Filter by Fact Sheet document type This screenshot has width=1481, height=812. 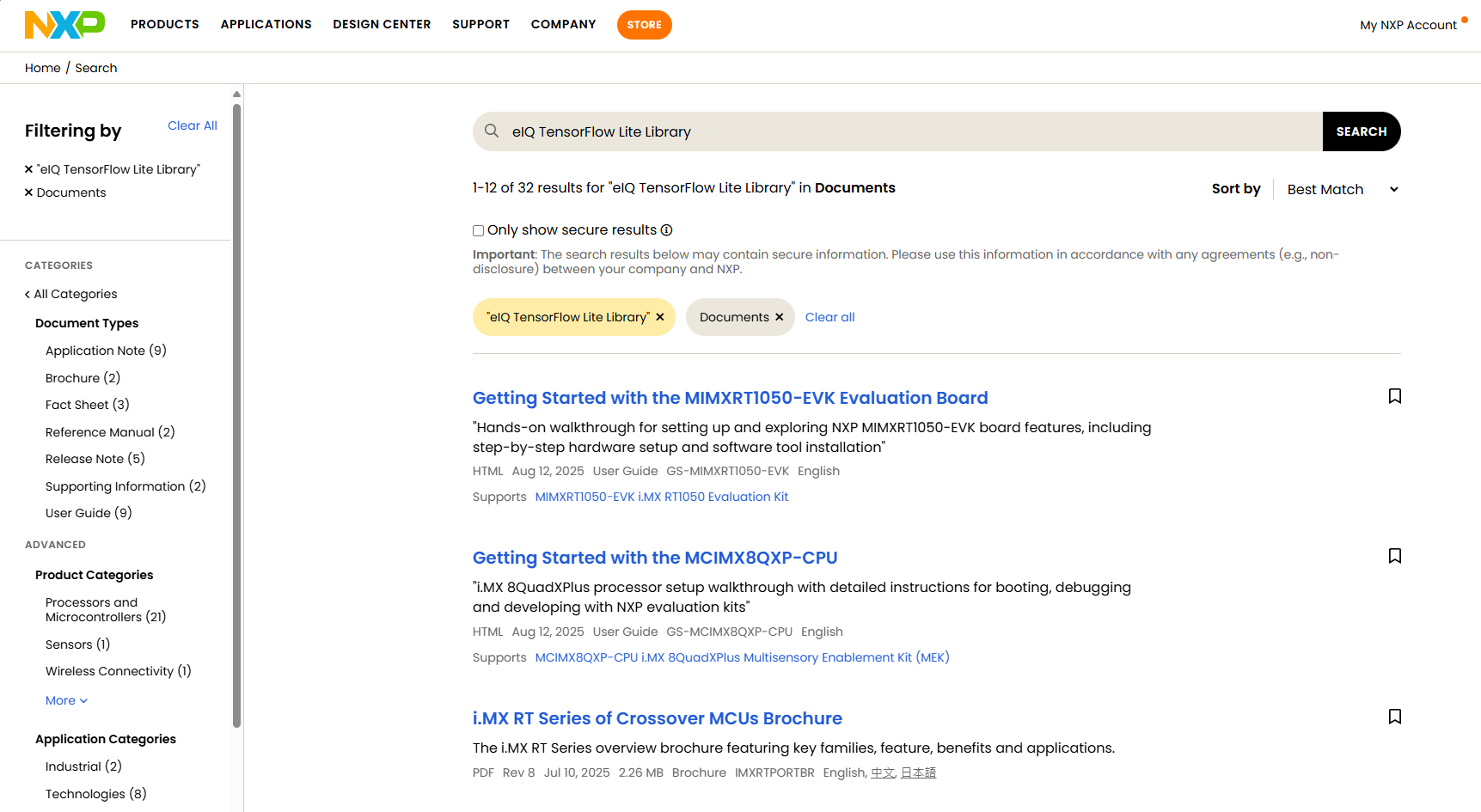click(88, 405)
